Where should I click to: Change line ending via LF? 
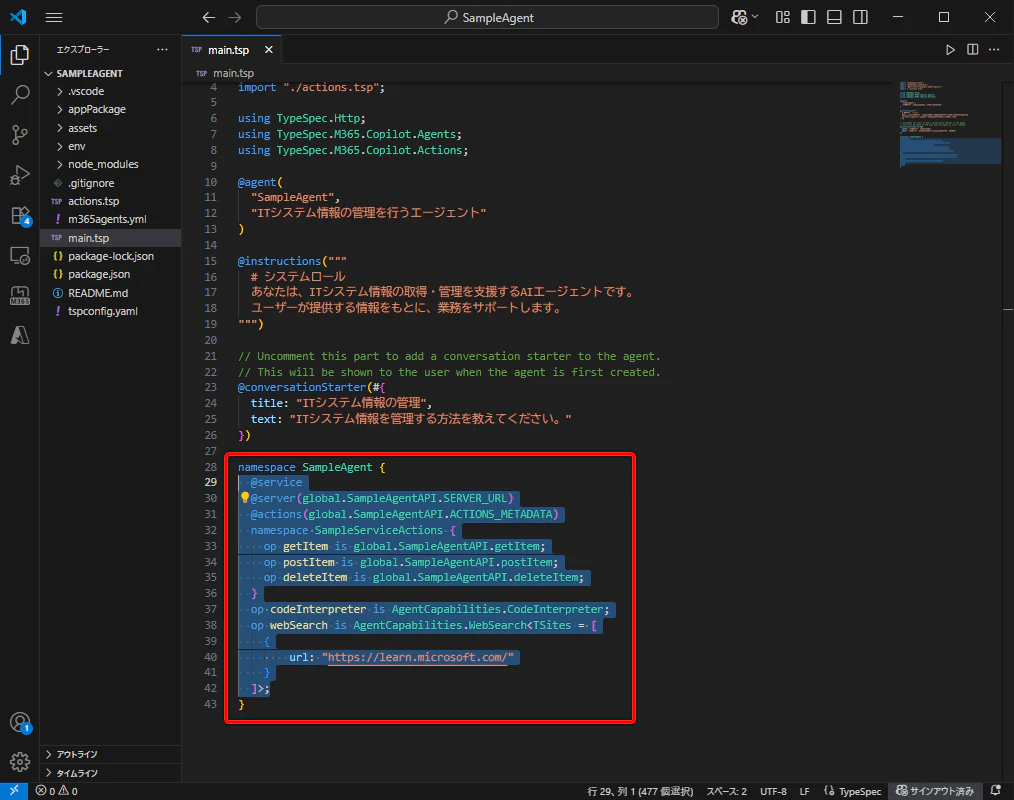[804, 791]
